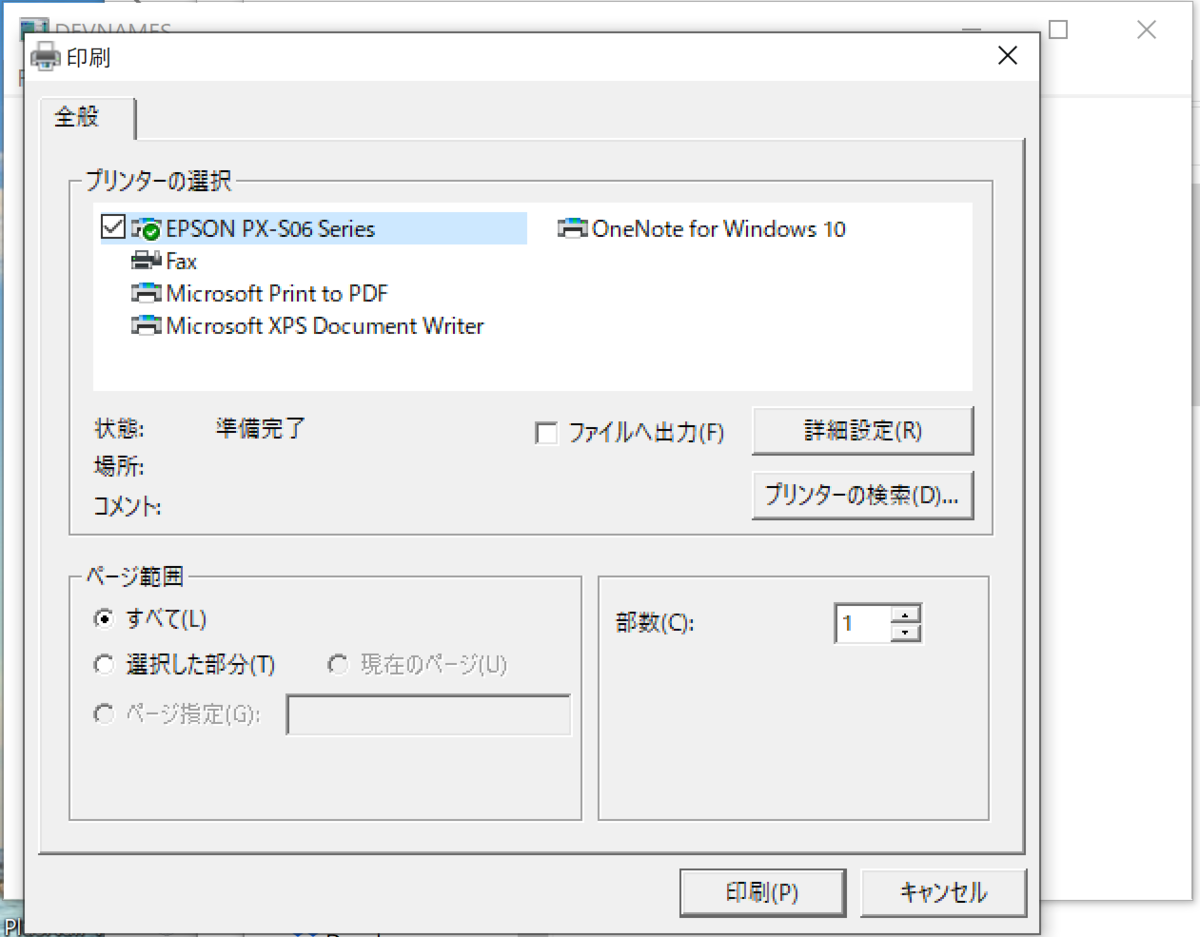Click the 準備完了 status text
This screenshot has width=1200, height=937.
pos(261,429)
